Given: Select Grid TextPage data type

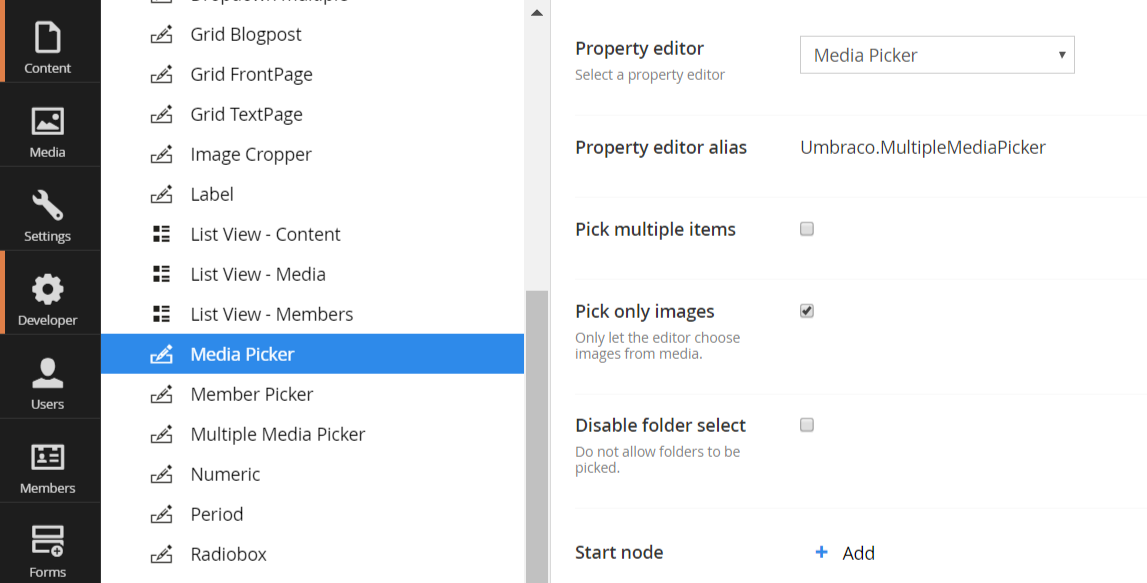Looking at the screenshot, I should point(247,115).
